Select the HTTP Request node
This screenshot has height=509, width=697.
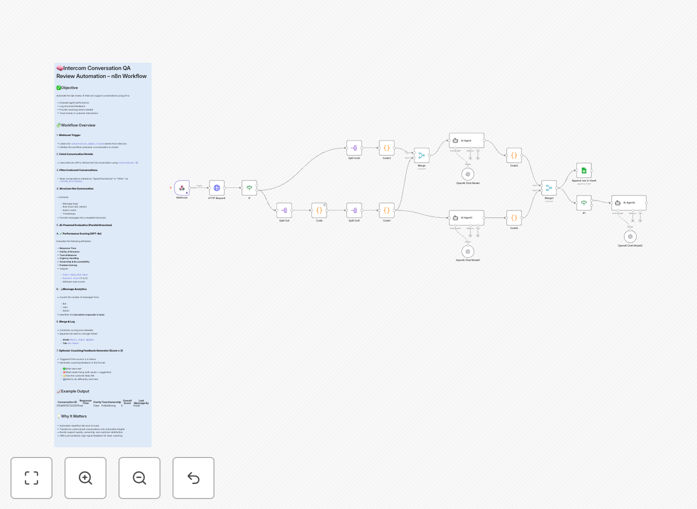[x=217, y=188]
